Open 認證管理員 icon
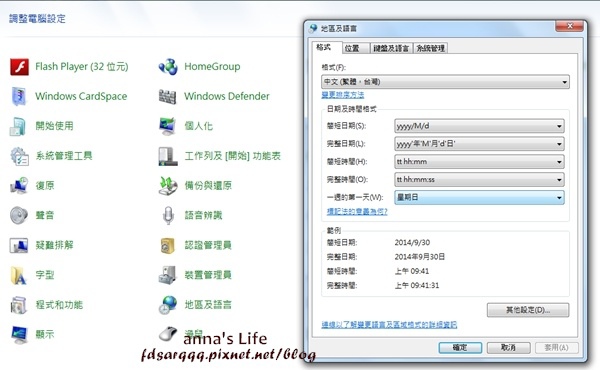Image resolution: width=600 pixels, height=370 pixels. pos(168,246)
